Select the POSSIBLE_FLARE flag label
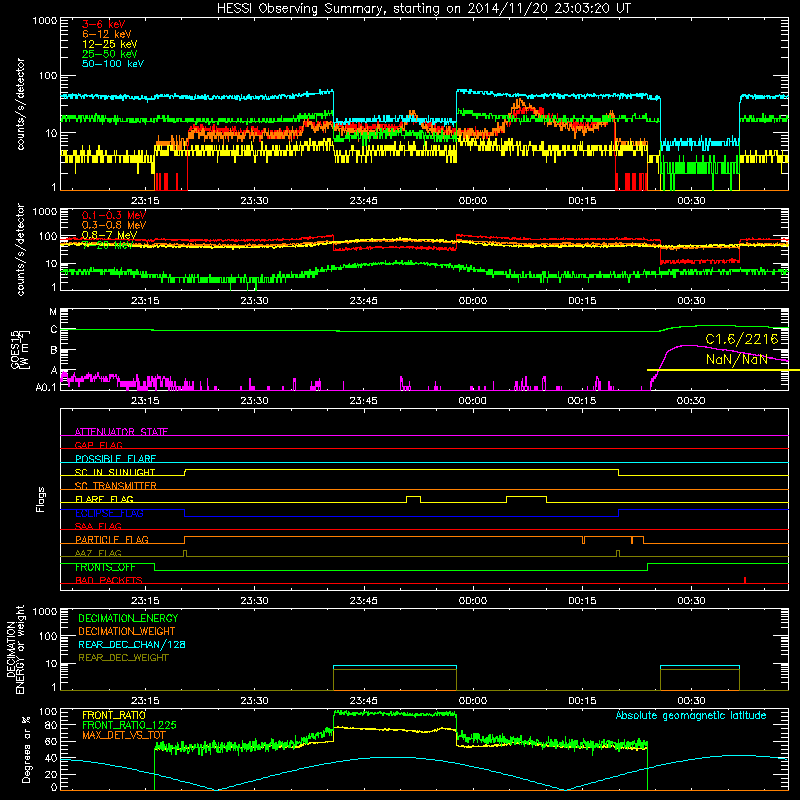The image size is (800, 800). point(115,459)
